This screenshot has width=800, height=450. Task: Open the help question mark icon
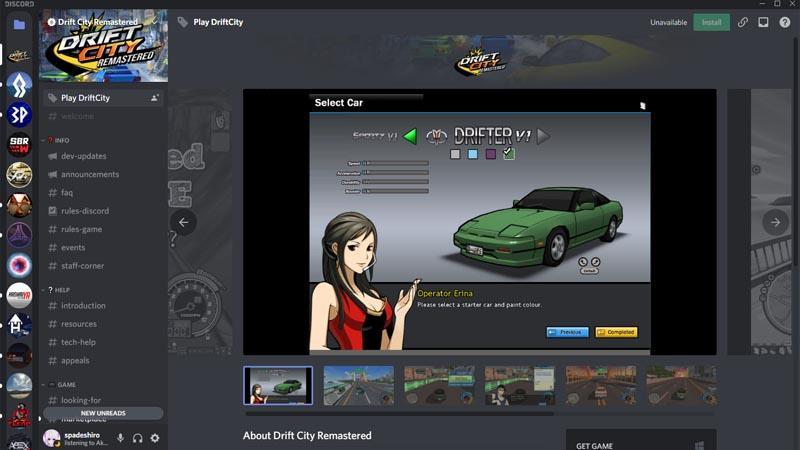(x=785, y=22)
